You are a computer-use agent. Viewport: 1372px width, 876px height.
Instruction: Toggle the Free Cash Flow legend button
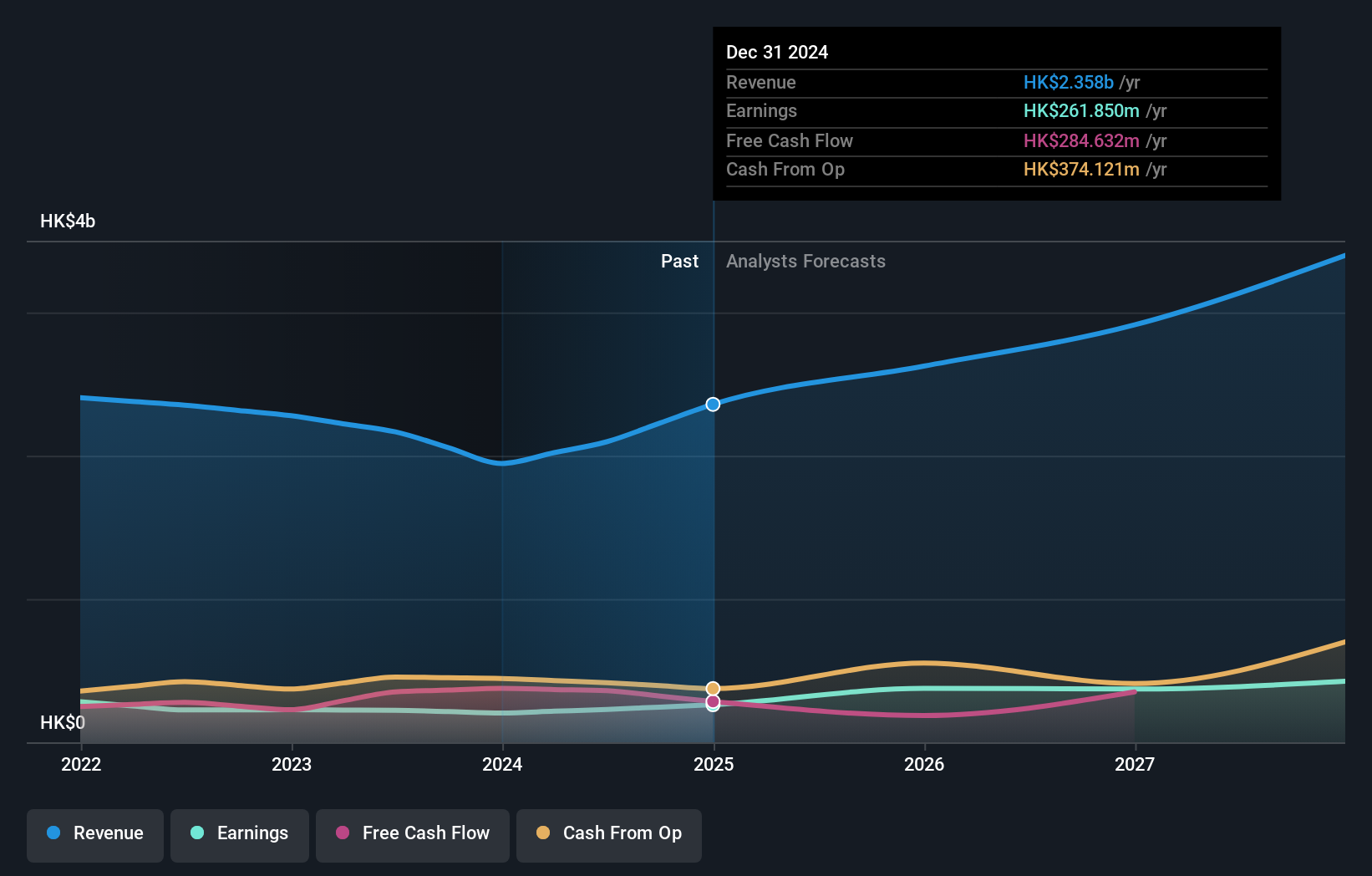(x=413, y=835)
